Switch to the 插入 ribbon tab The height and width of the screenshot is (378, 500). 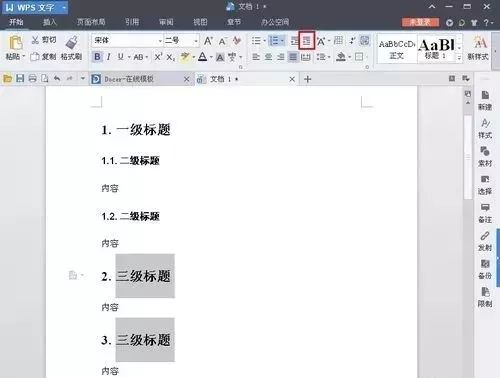(x=50, y=22)
